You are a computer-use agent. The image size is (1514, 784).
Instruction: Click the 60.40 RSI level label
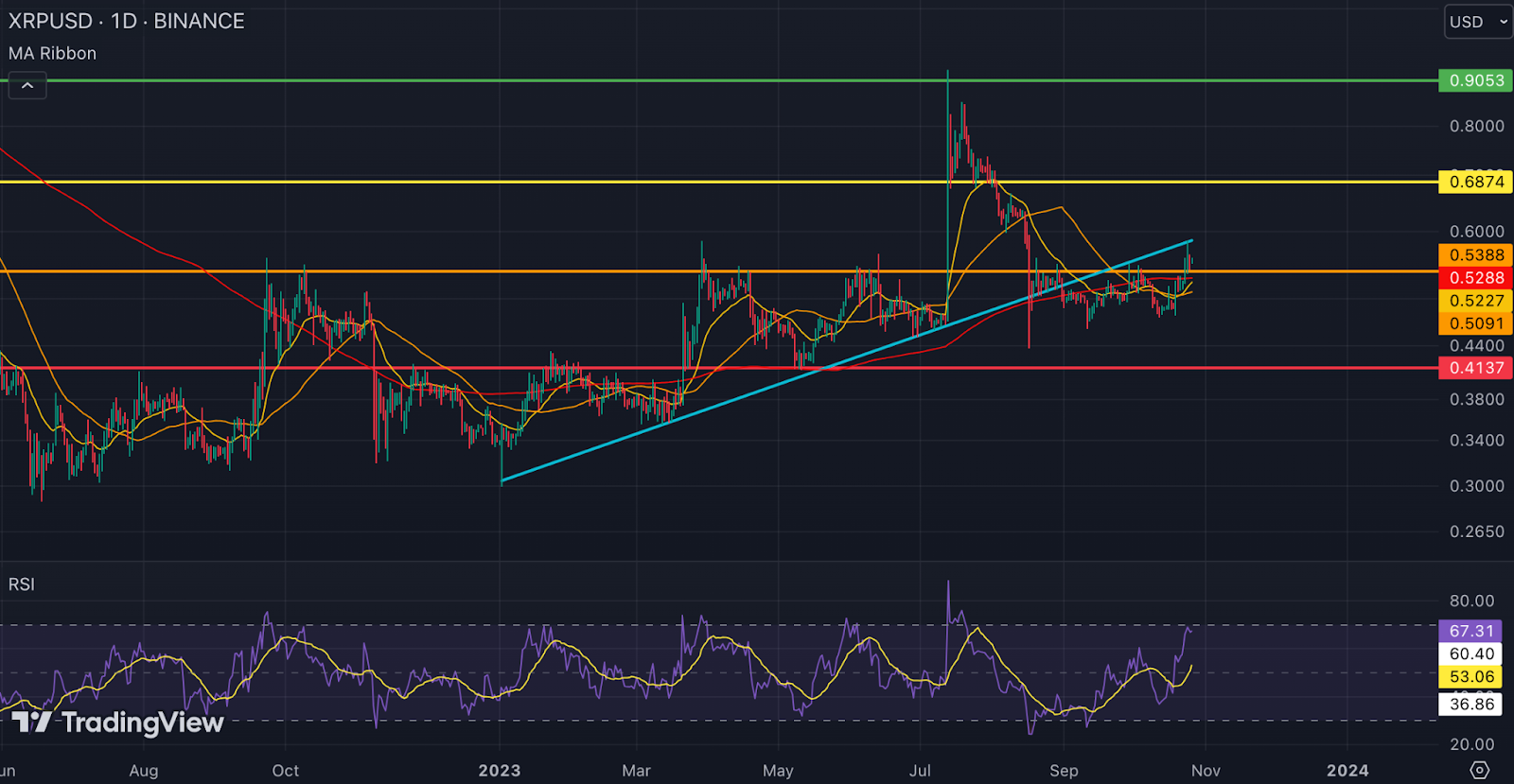coord(1471,653)
